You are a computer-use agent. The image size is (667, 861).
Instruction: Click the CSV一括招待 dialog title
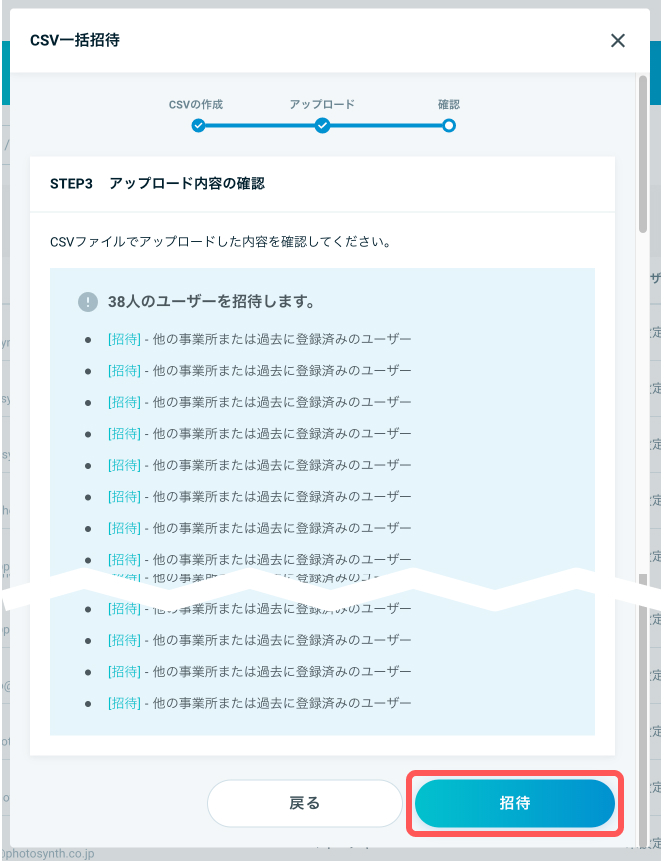pos(75,40)
